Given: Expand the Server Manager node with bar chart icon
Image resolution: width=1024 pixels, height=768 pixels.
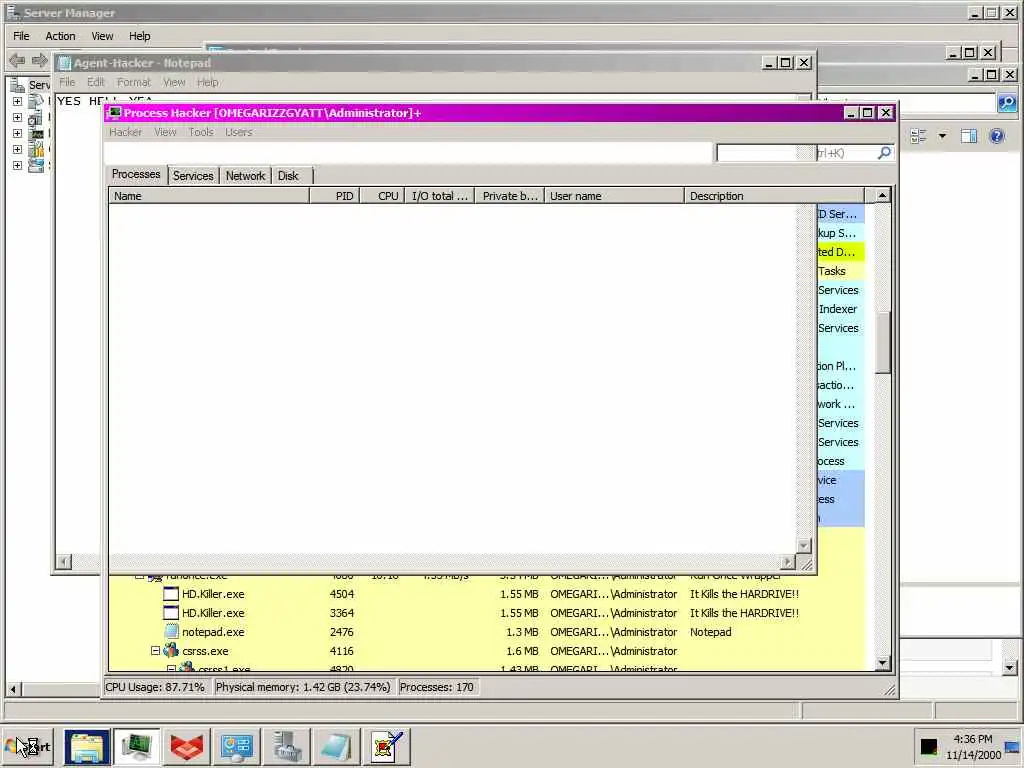Looking at the screenshot, I should pos(18,149).
